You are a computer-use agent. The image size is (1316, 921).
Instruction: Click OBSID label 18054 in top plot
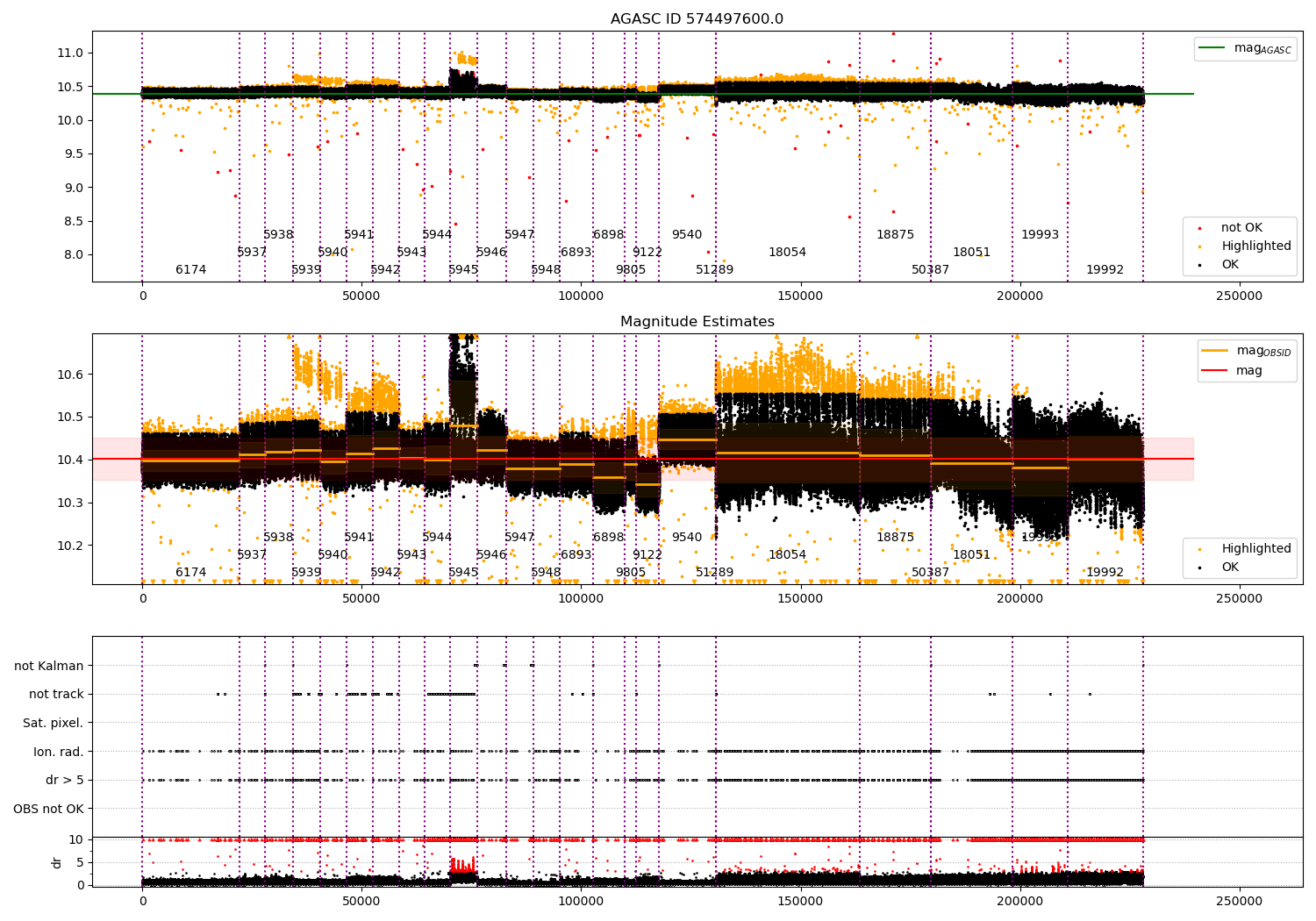coord(787,252)
